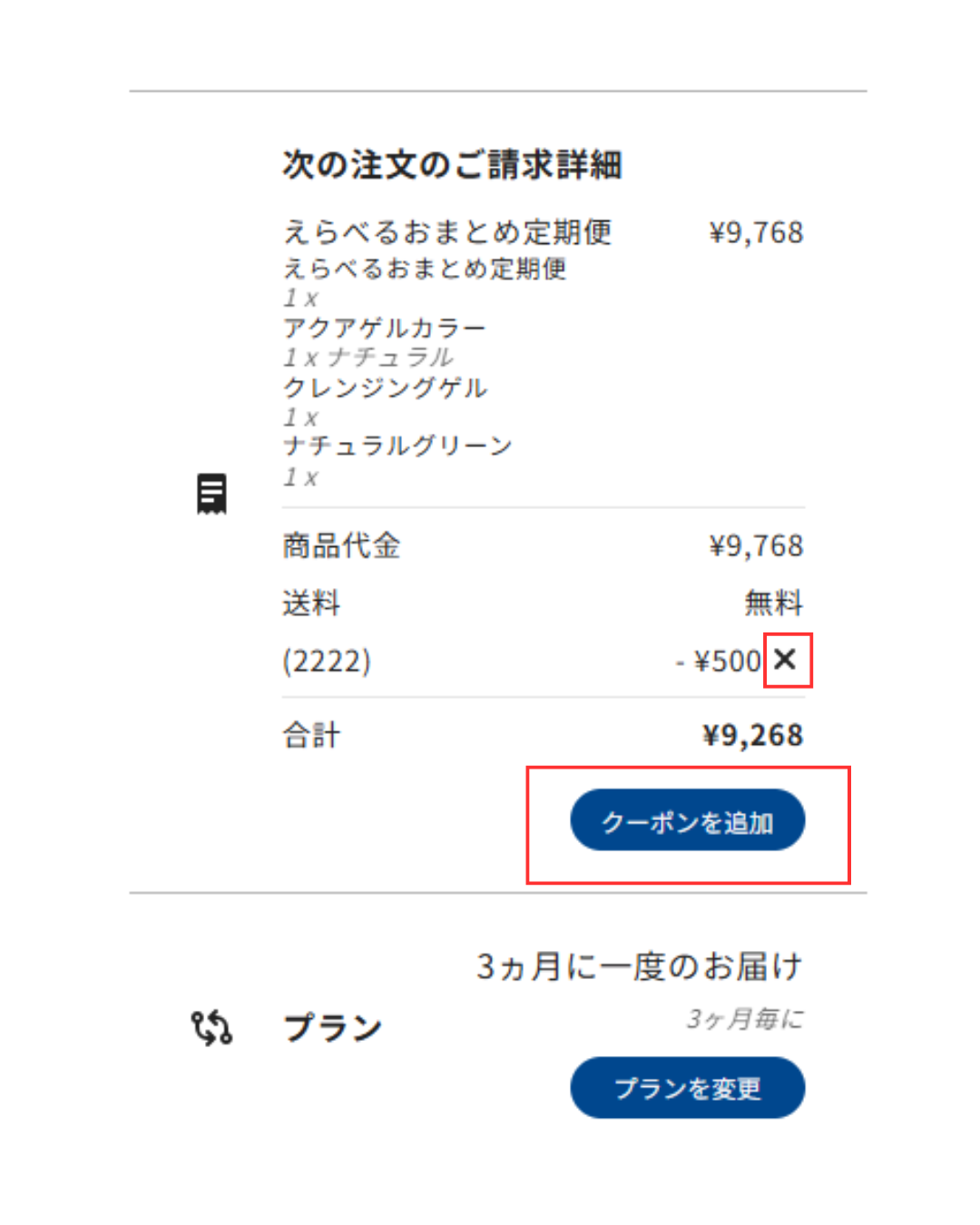Image resolution: width=980 pixels, height=1225 pixels.
Task: Click the ¥9,268 total amount
Action: click(753, 736)
